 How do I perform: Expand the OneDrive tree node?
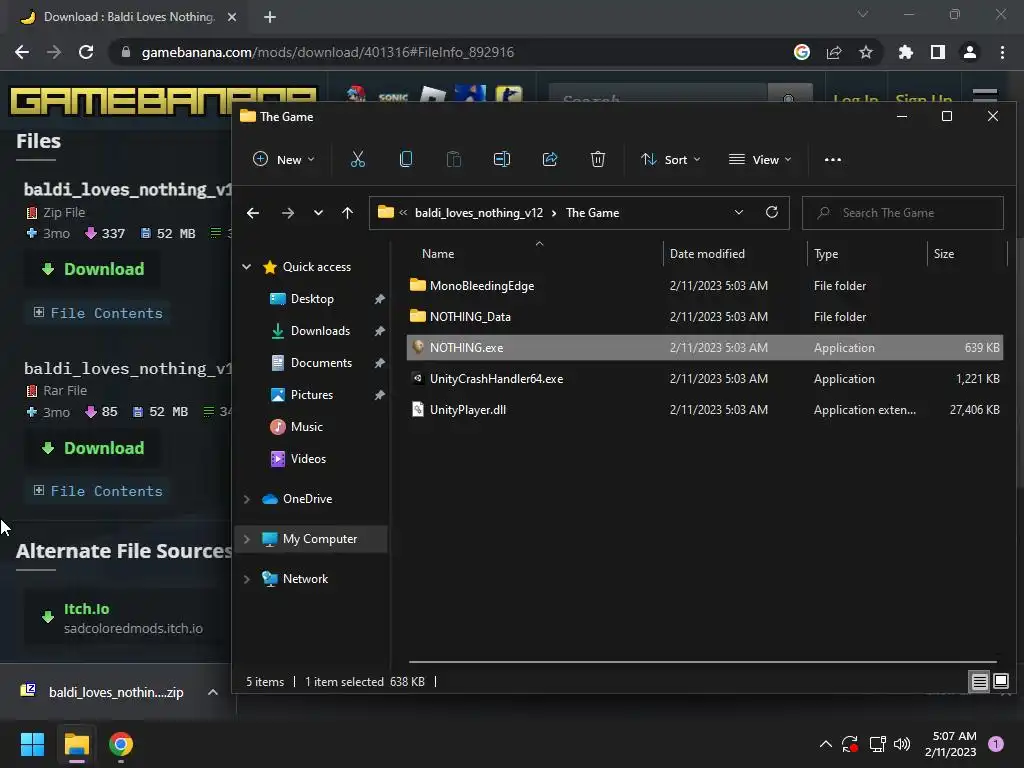tap(247, 499)
